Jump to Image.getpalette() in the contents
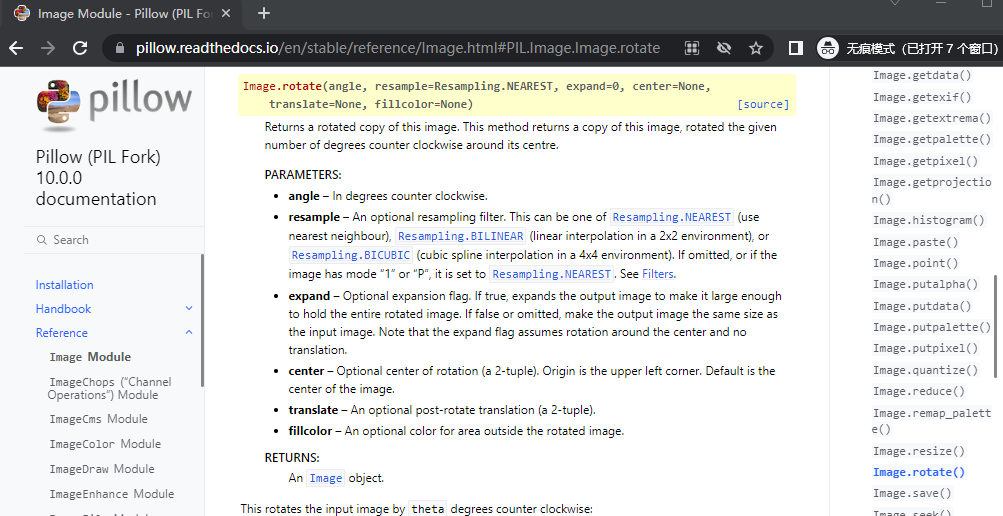 pyautogui.click(x=932, y=139)
